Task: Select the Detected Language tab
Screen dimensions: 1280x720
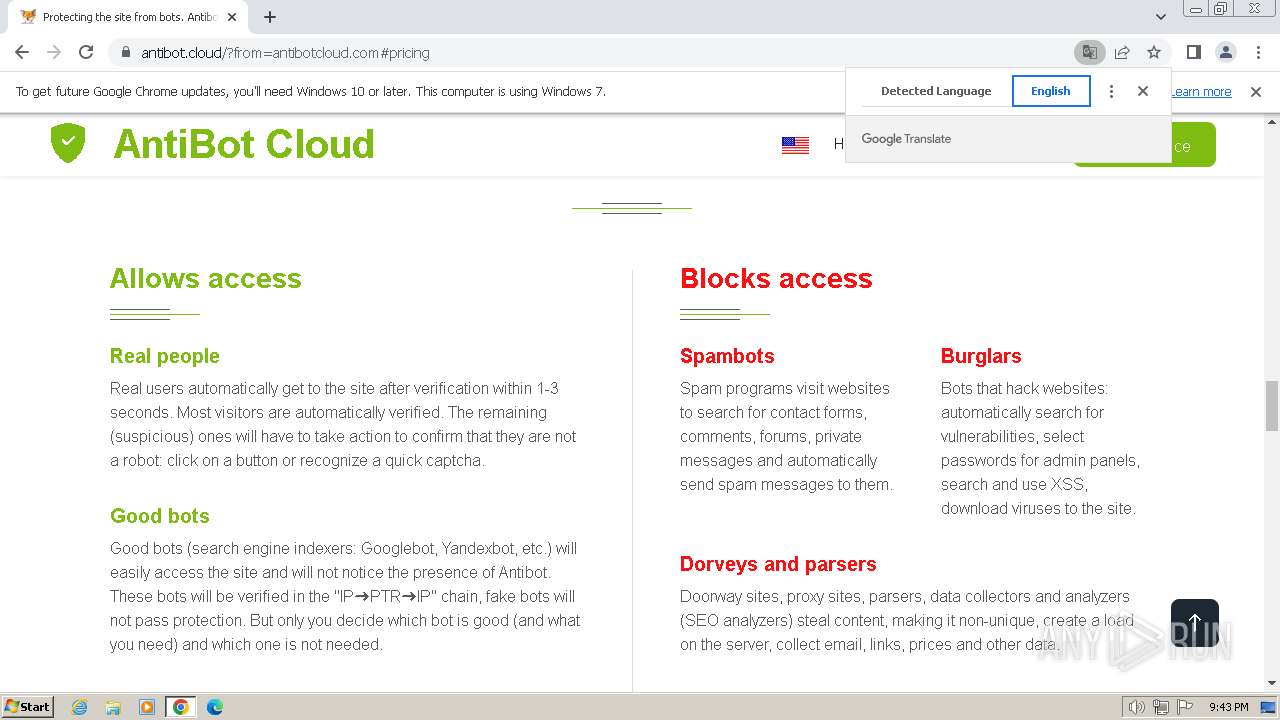Action: click(936, 91)
